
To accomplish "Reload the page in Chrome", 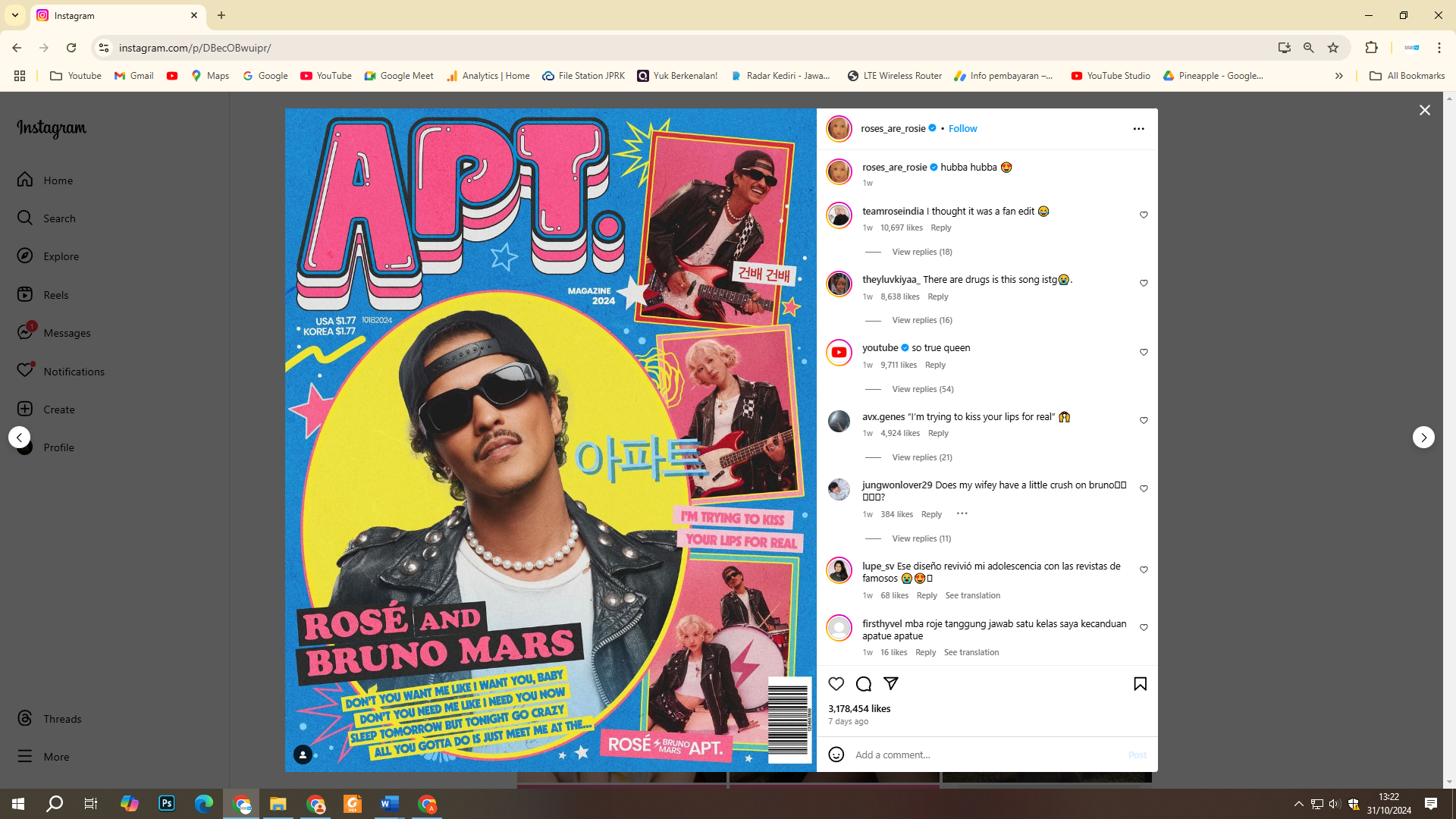I will point(71,48).
